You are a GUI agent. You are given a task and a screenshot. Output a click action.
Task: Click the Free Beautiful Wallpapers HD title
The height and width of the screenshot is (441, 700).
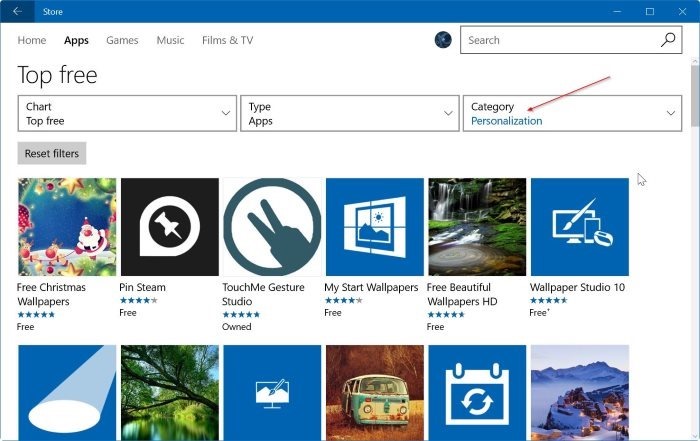(462, 294)
